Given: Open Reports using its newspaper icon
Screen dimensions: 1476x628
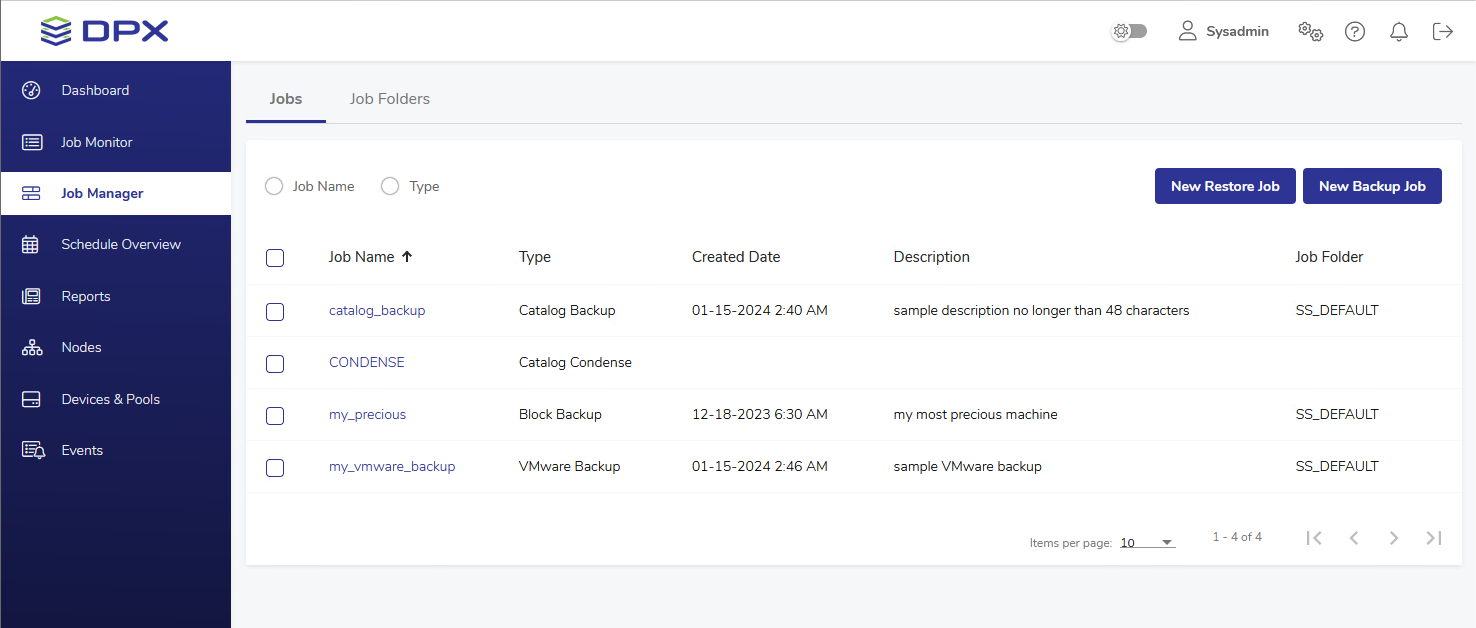Looking at the screenshot, I should [31, 296].
